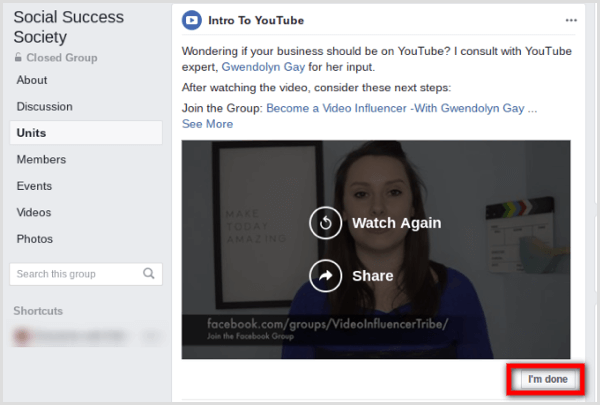Screen dimensions: 600x405
Task: Click the Search this group field
Action: [86, 274]
